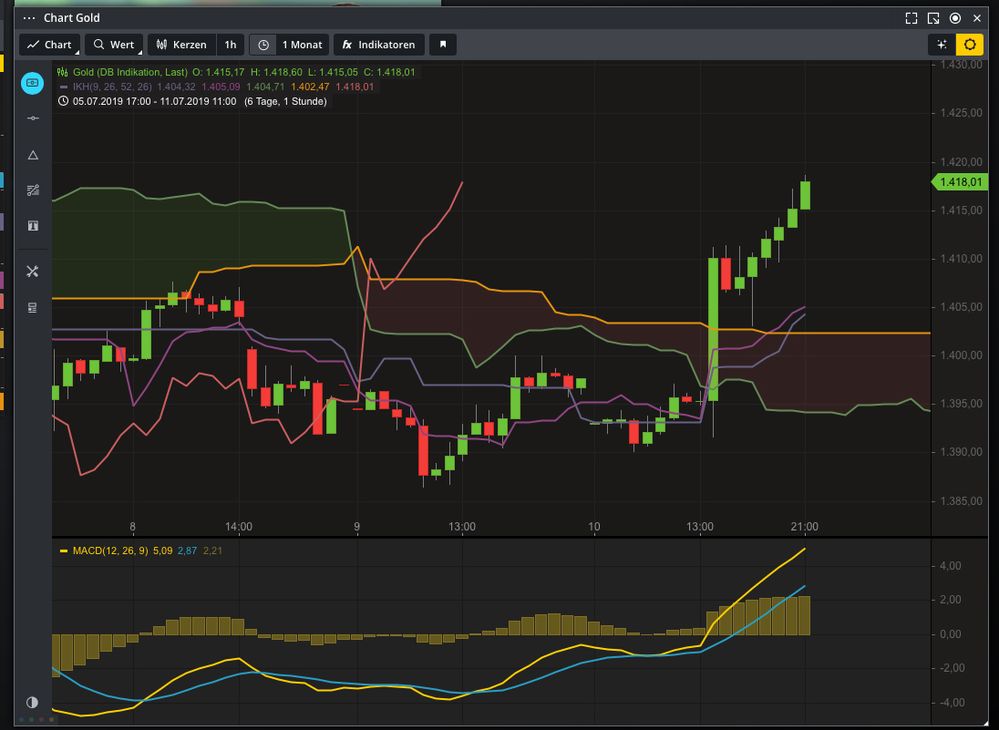Open the Indikatoren panel
999x730 pixels.
[x=379, y=44]
